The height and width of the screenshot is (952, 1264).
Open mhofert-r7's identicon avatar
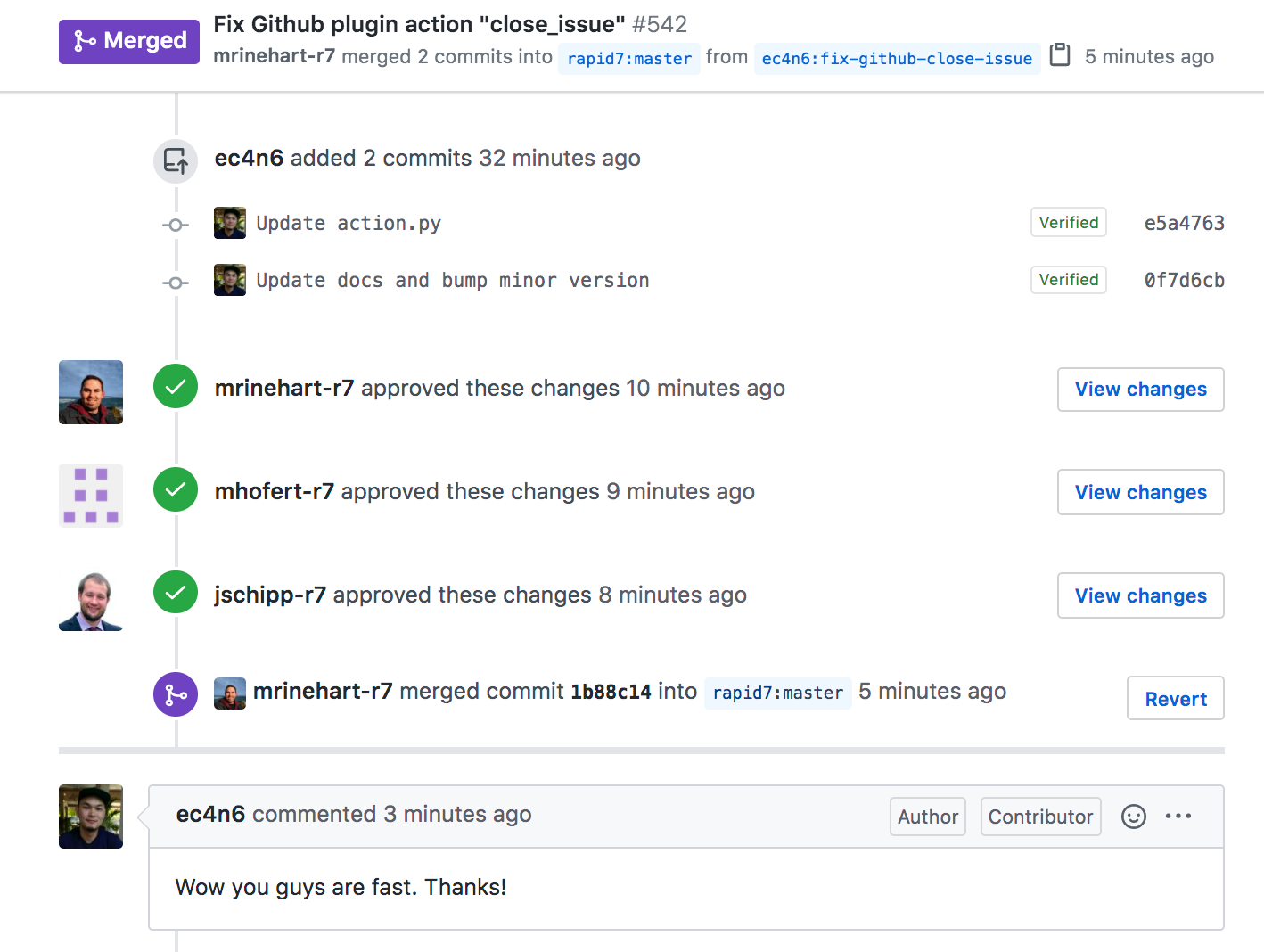coord(91,496)
